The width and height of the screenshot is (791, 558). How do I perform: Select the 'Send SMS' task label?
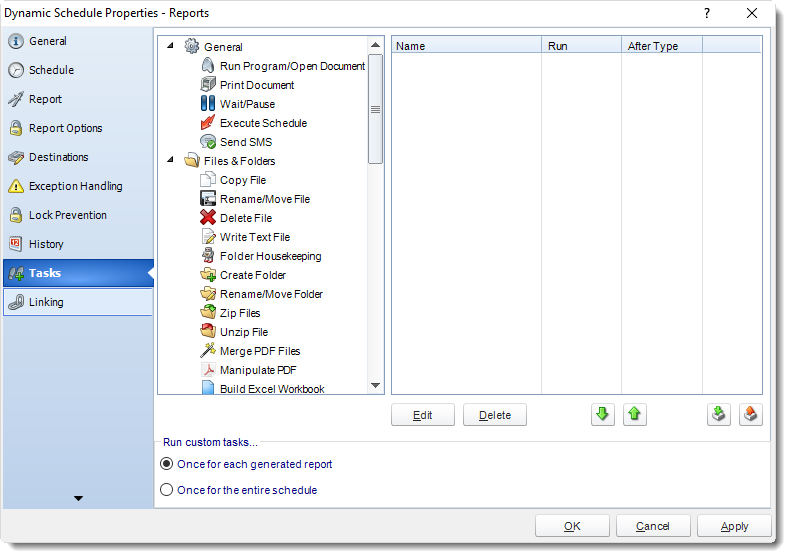coord(246,142)
